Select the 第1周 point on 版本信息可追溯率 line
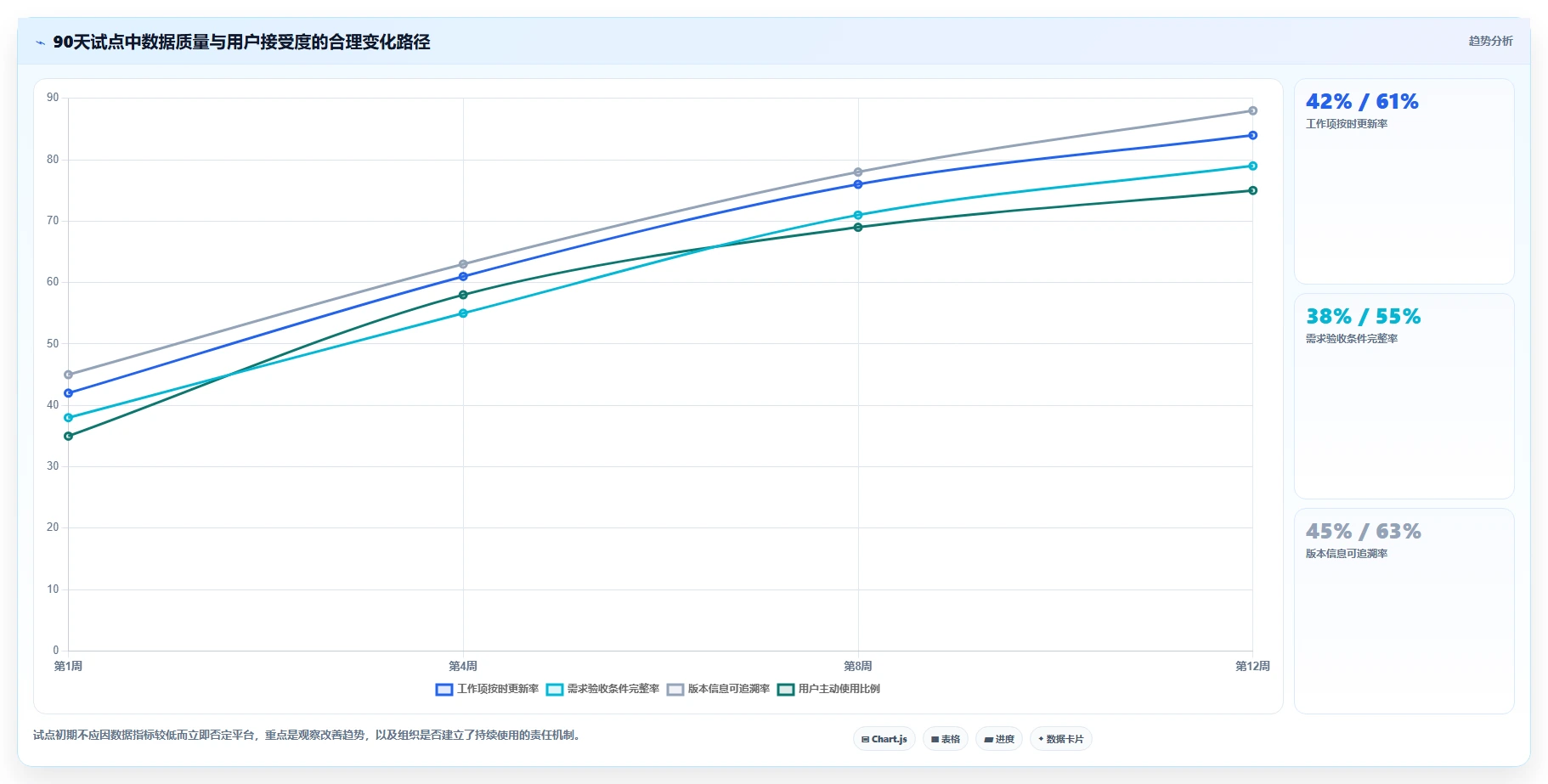This screenshot has width=1548, height=784. click(69, 375)
